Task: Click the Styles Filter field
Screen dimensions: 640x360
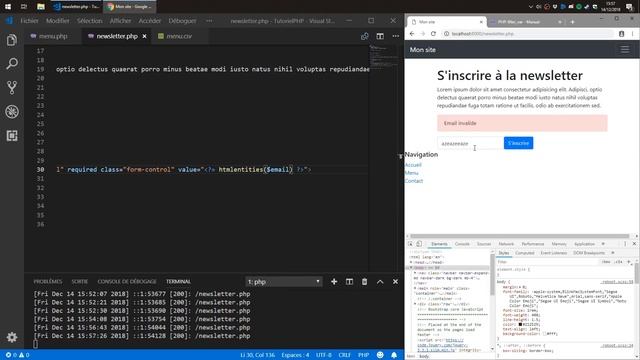Action: 549,262
